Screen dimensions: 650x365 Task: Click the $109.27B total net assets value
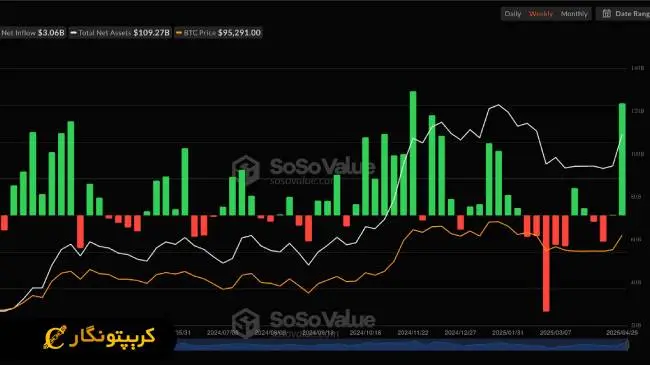tap(151, 33)
